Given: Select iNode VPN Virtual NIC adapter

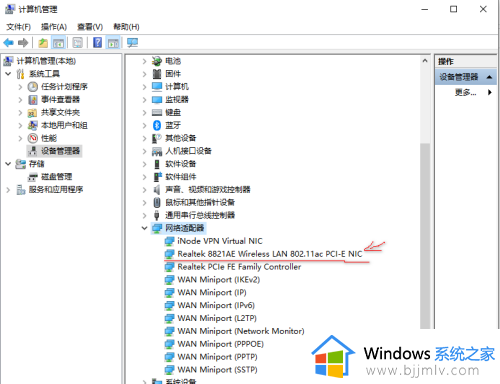Looking at the screenshot, I should [x=220, y=241].
